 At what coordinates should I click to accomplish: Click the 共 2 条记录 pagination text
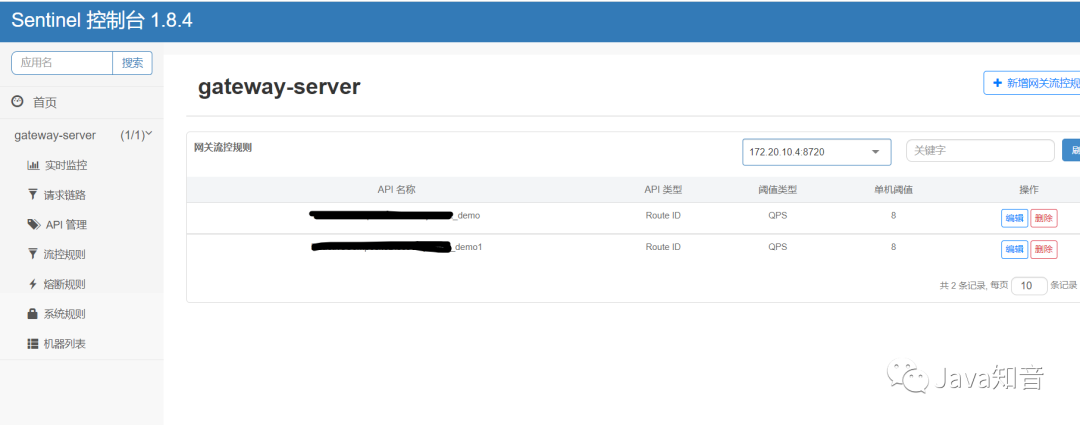tap(962, 286)
